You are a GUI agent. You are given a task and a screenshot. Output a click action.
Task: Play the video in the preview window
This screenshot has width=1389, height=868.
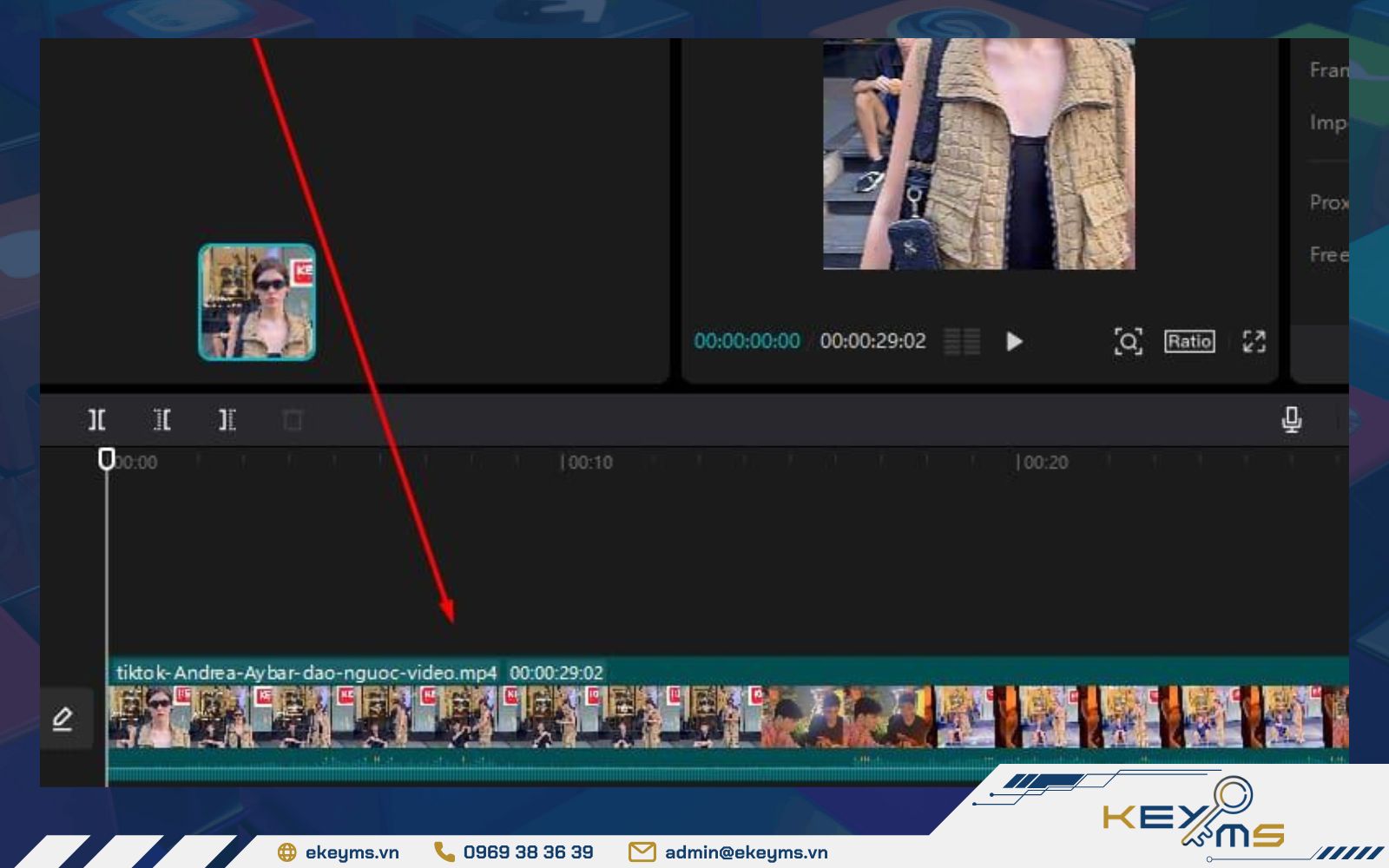(x=1013, y=342)
